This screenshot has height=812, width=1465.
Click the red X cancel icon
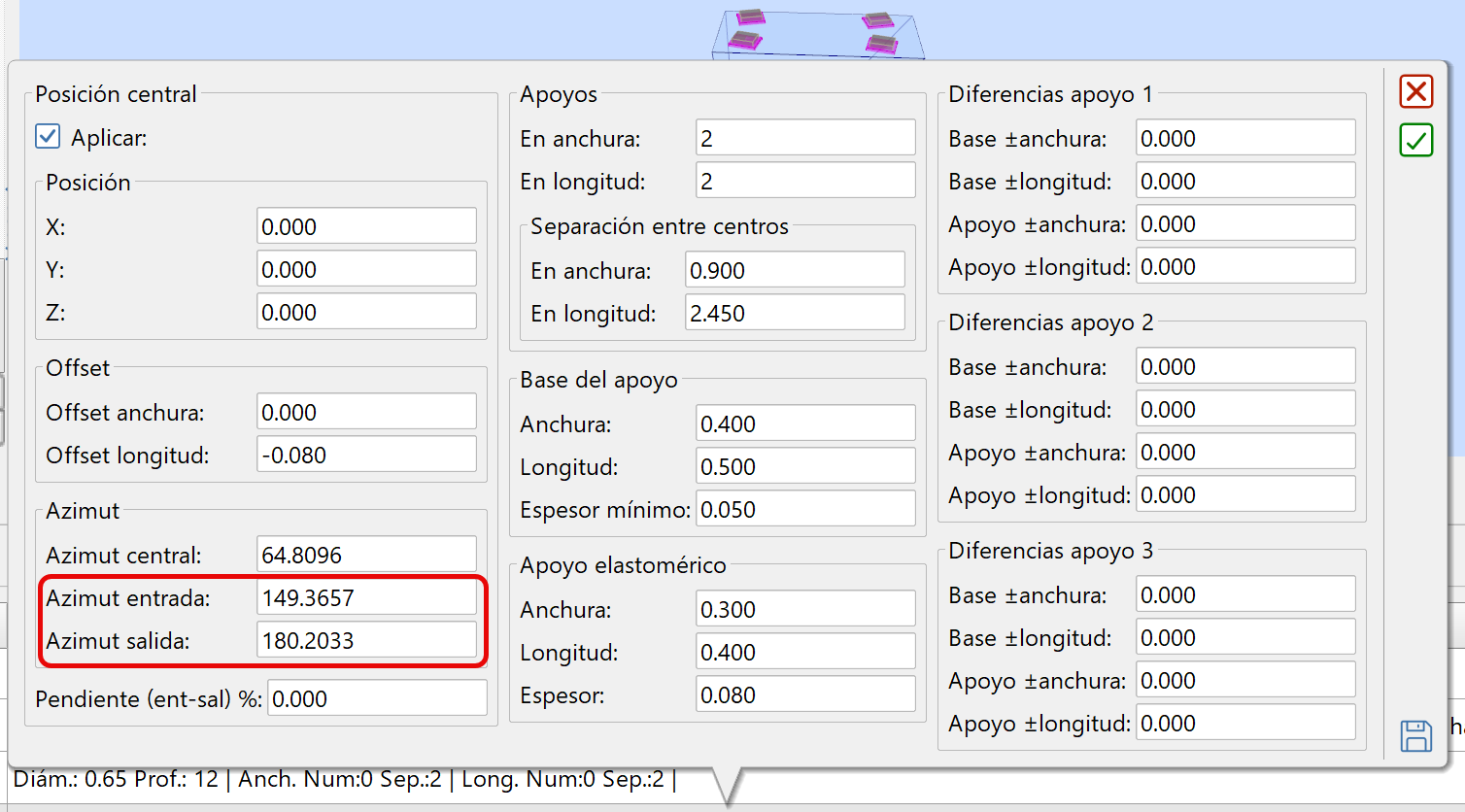pyautogui.click(x=1415, y=91)
